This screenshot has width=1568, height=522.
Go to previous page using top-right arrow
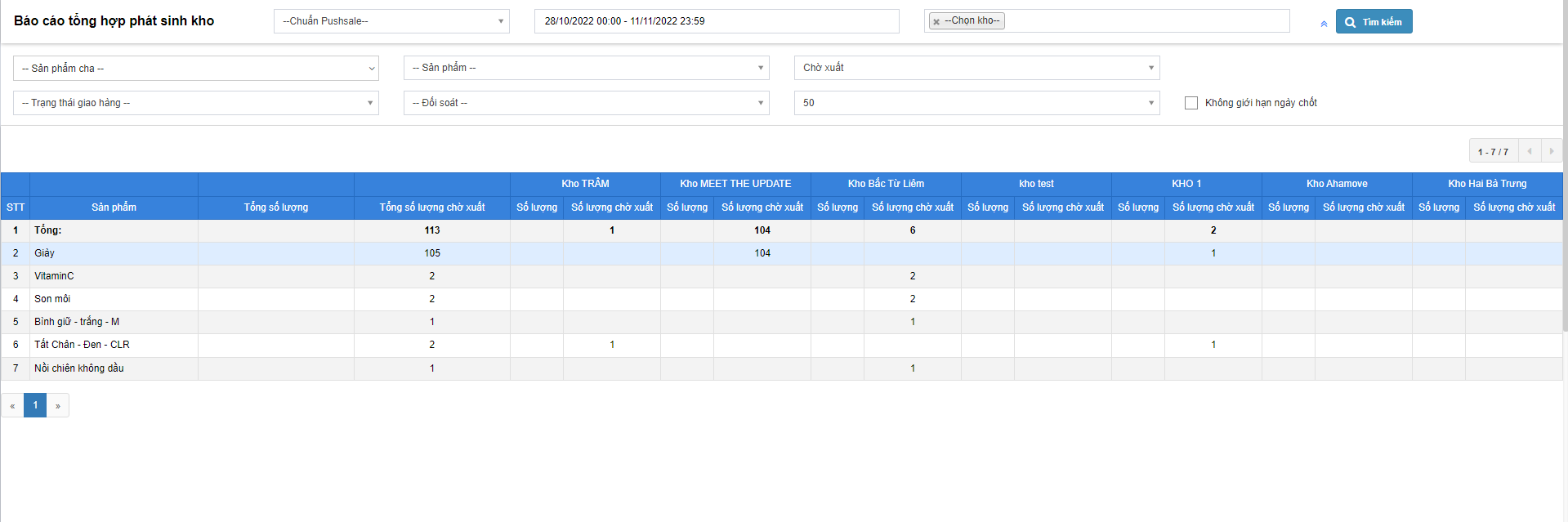coord(1529,151)
